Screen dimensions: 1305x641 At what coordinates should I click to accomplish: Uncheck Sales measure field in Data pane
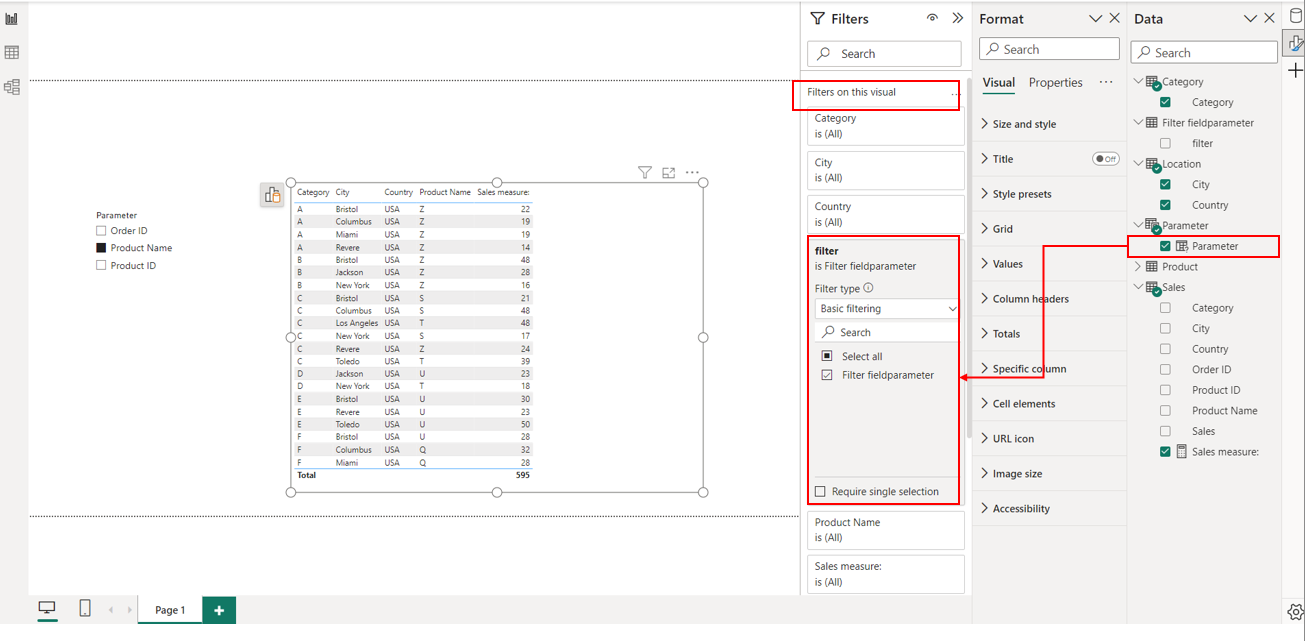click(1165, 452)
